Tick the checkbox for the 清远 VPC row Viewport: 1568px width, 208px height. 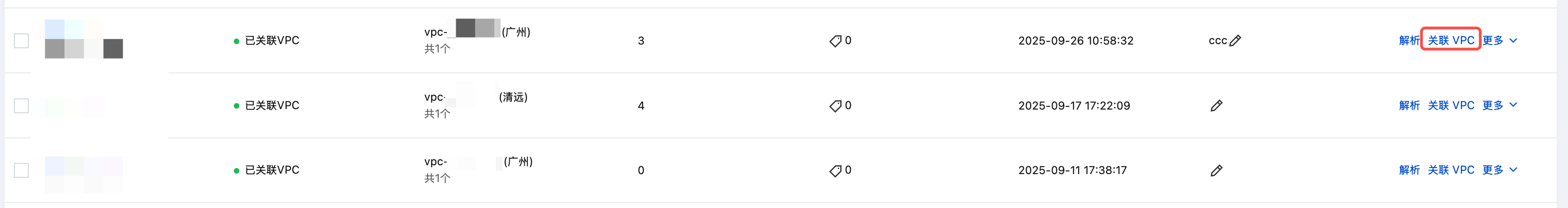(x=21, y=105)
